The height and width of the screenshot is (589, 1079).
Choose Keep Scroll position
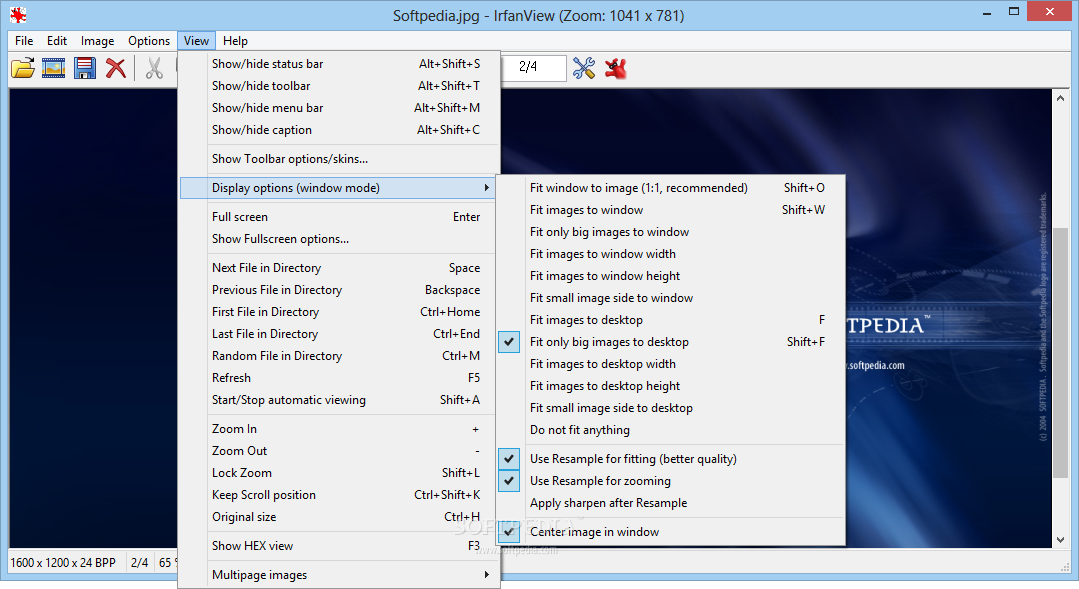click(x=338, y=495)
